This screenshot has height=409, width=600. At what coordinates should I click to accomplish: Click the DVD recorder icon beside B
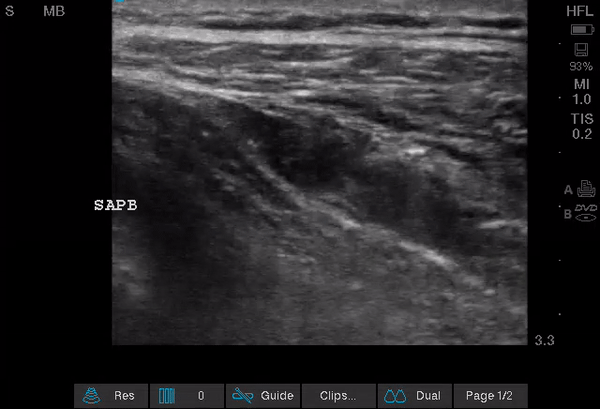tap(586, 213)
